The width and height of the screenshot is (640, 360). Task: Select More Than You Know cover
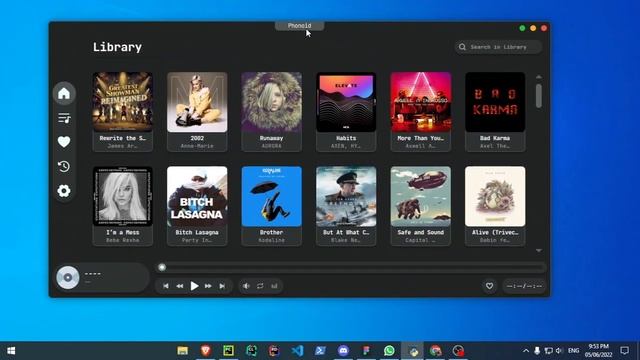click(421, 102)
